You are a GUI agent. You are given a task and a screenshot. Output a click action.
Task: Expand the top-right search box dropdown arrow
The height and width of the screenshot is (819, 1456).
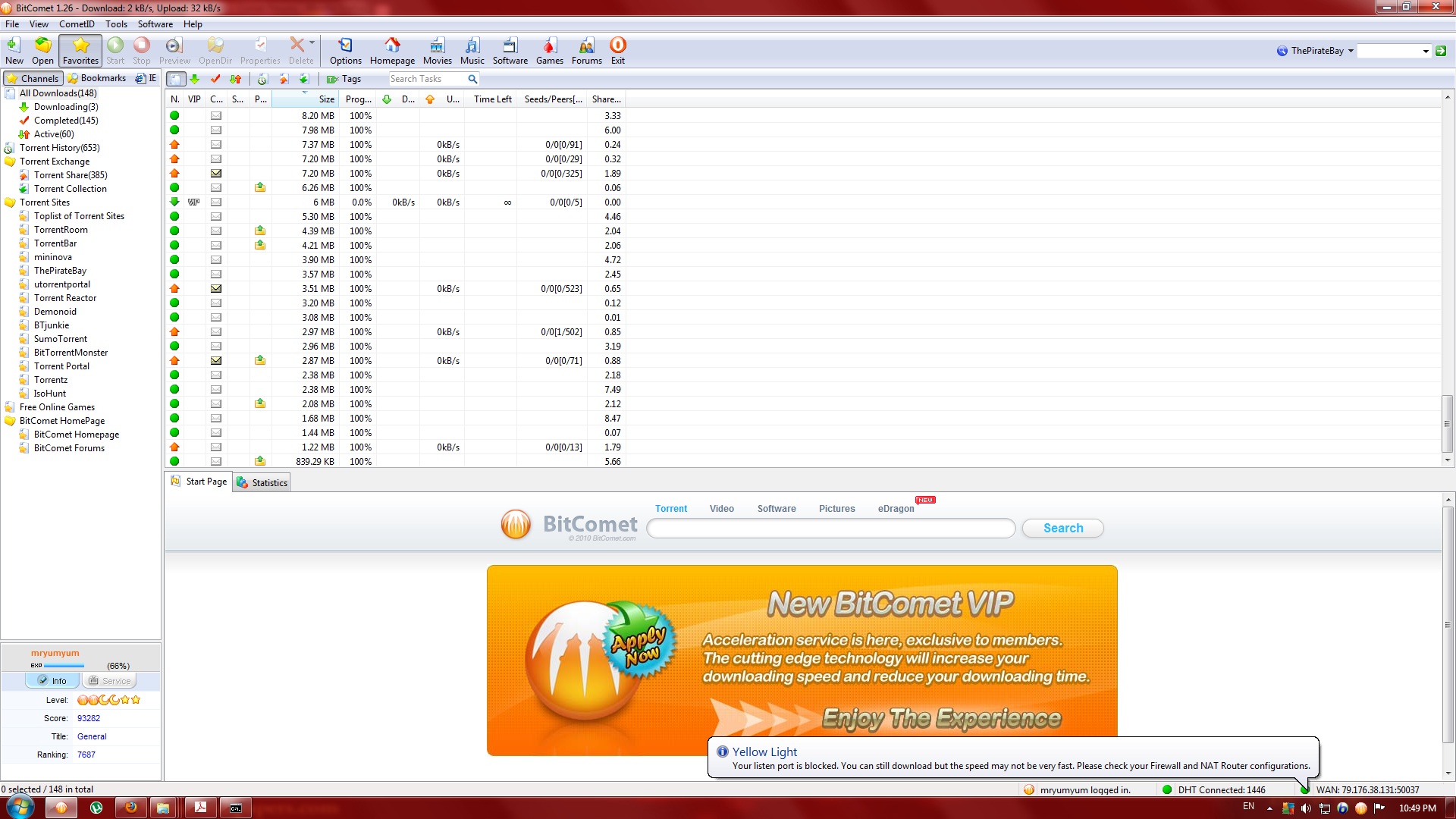pyautogui.click(x=1426, y=52)
